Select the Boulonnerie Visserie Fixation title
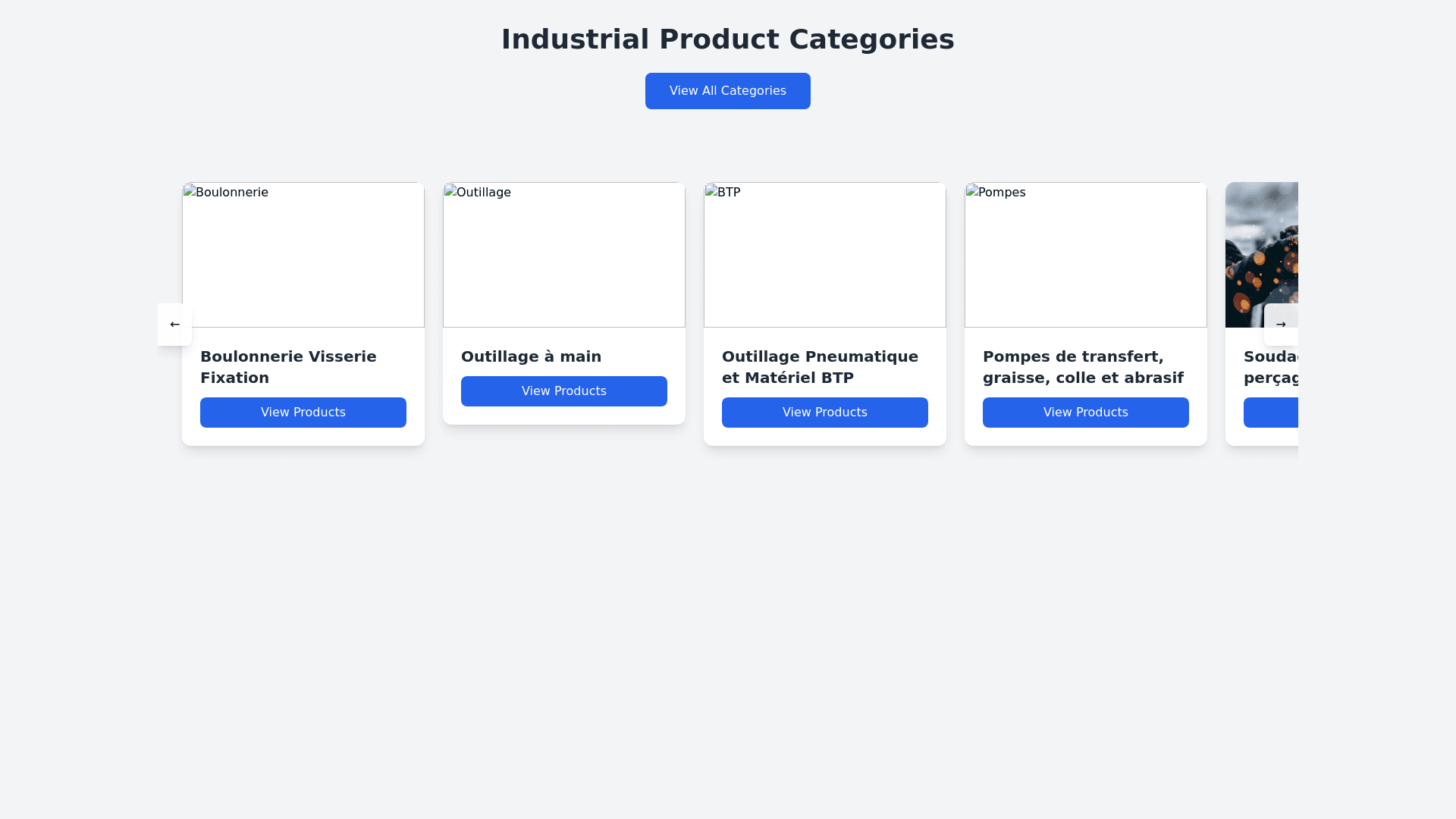 click(x=288, y=367)
